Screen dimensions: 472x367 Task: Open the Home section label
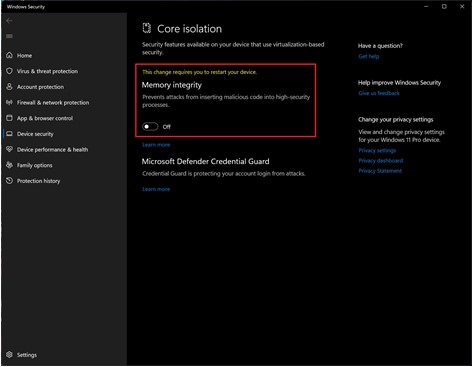pyautogui.click(x=24, y=56)
